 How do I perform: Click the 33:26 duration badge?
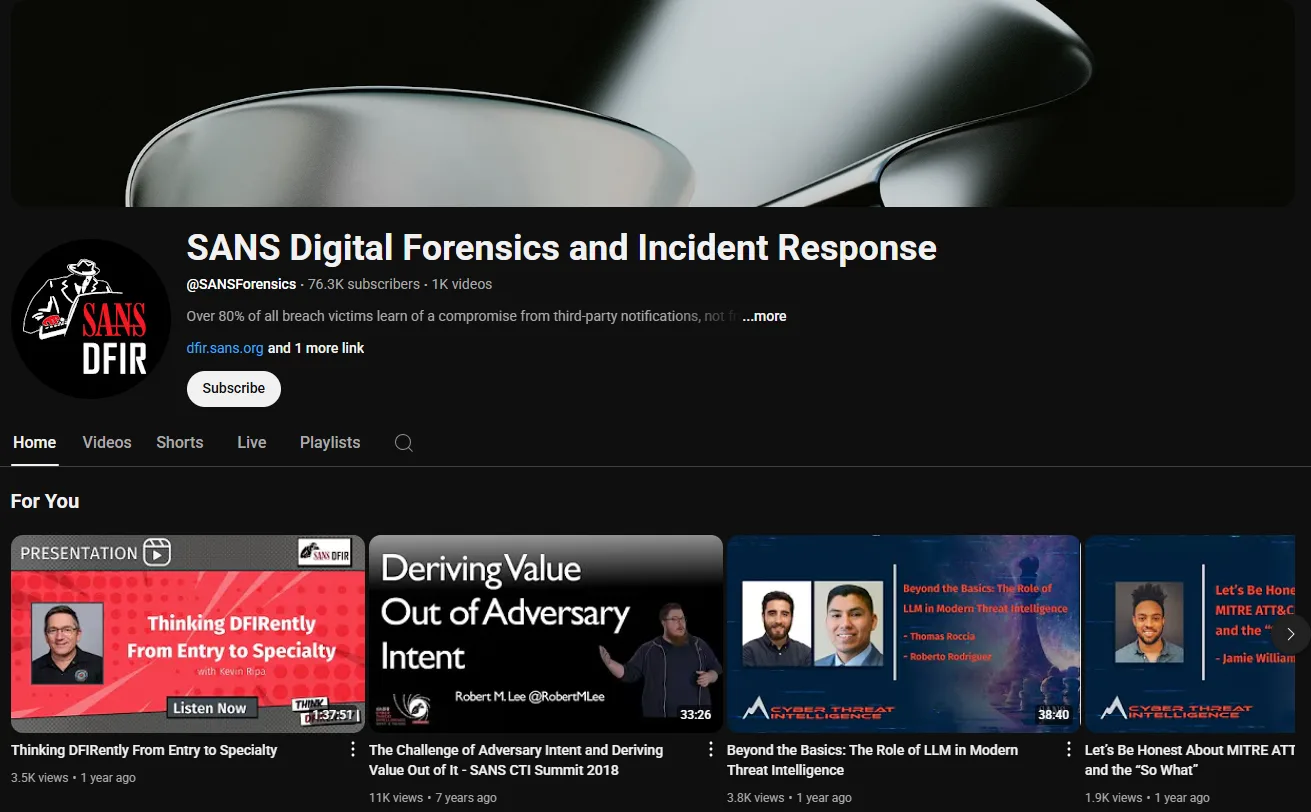coord(695,715)
